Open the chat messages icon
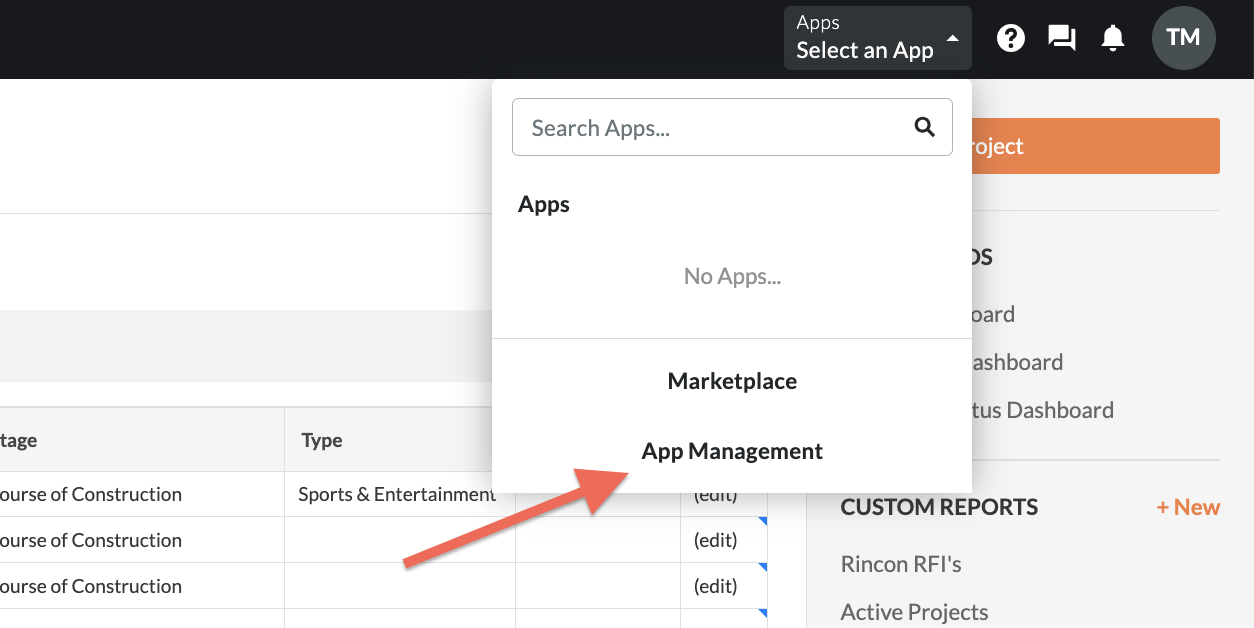 [1061, 38]
